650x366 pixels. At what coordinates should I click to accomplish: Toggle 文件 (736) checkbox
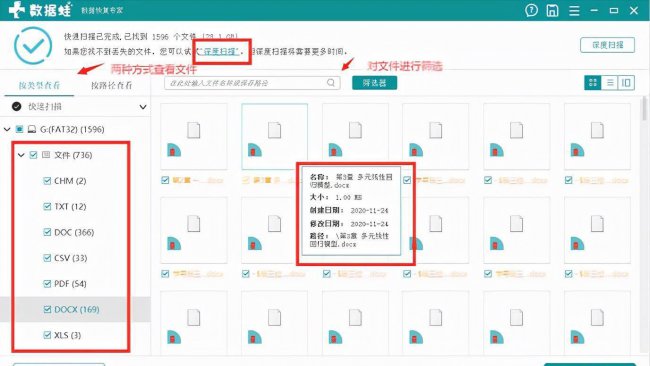click(33, 155)
